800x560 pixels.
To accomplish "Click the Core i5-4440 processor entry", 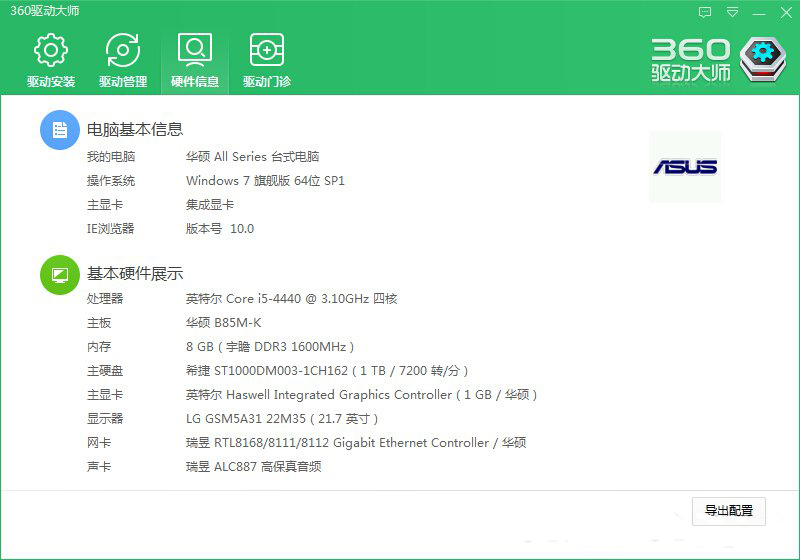I will [x=291, y=298].
